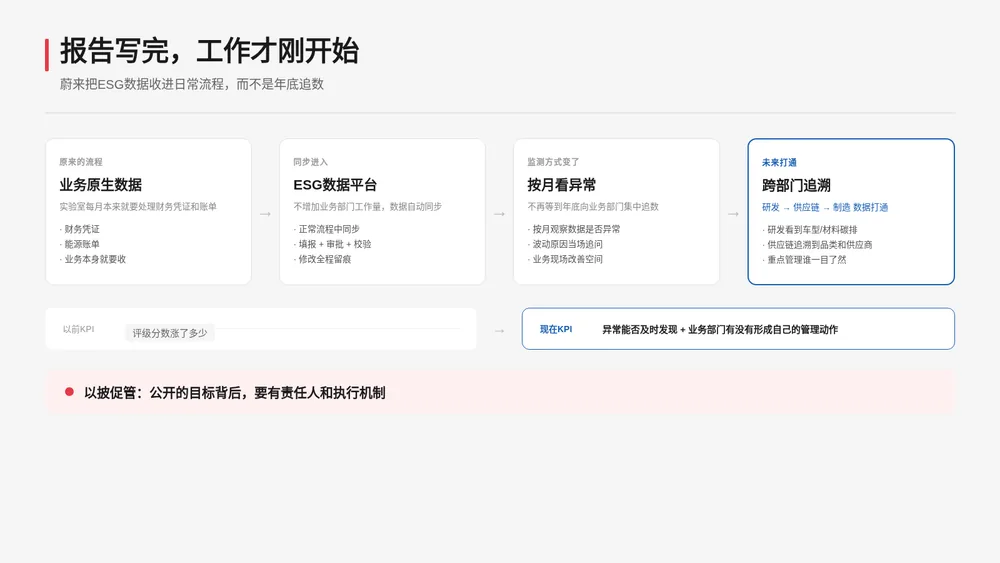Click the conclusion "以披促管：公开的目标背后，要有责任人和执行机制"
This screenshot has width=1000, height=563.
pyautogui.click(x=235, y=393)
